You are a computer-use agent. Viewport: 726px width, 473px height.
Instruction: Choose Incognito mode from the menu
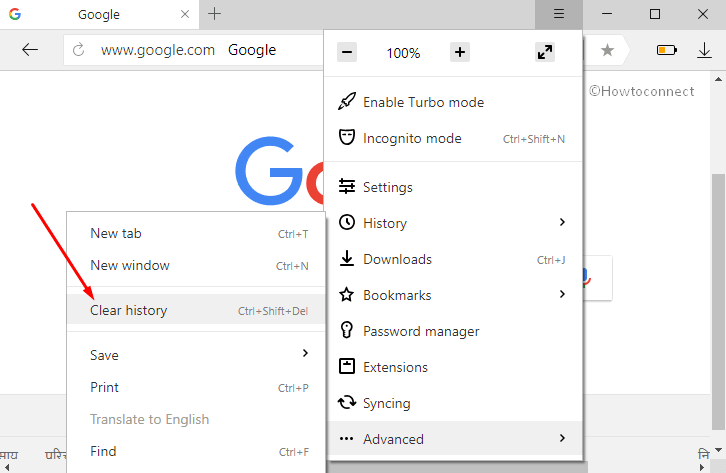[x=453, y=138]
